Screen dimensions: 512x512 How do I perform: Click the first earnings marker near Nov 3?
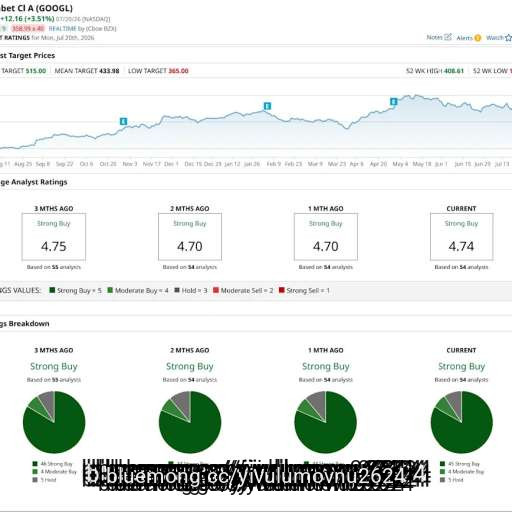click(124, 121)
